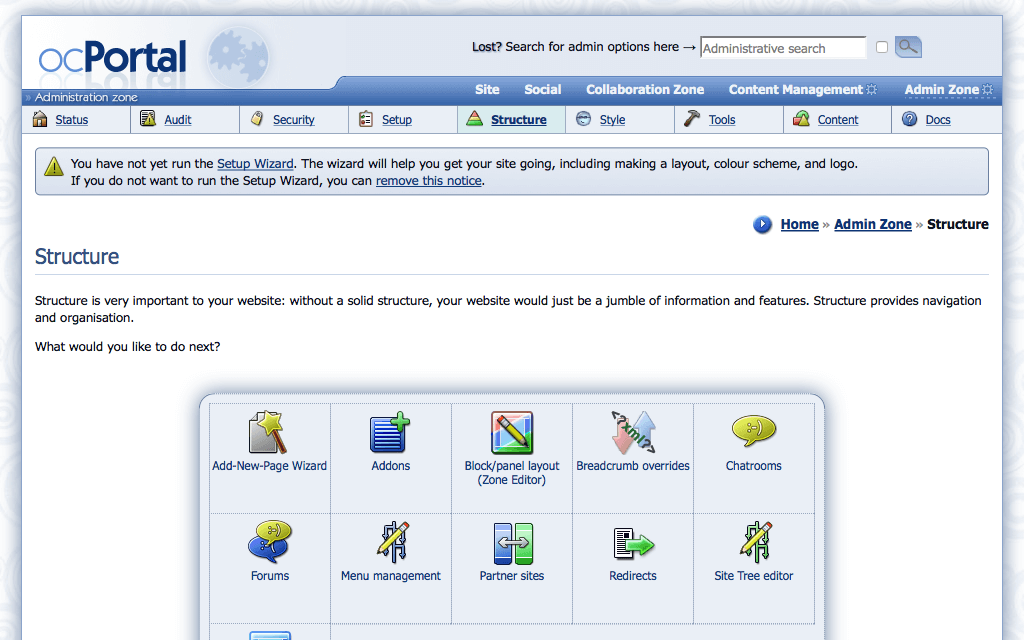Click the 'remove this notice' link
Viewport: 1024px width, 640px height.
[x=428, y=181]
